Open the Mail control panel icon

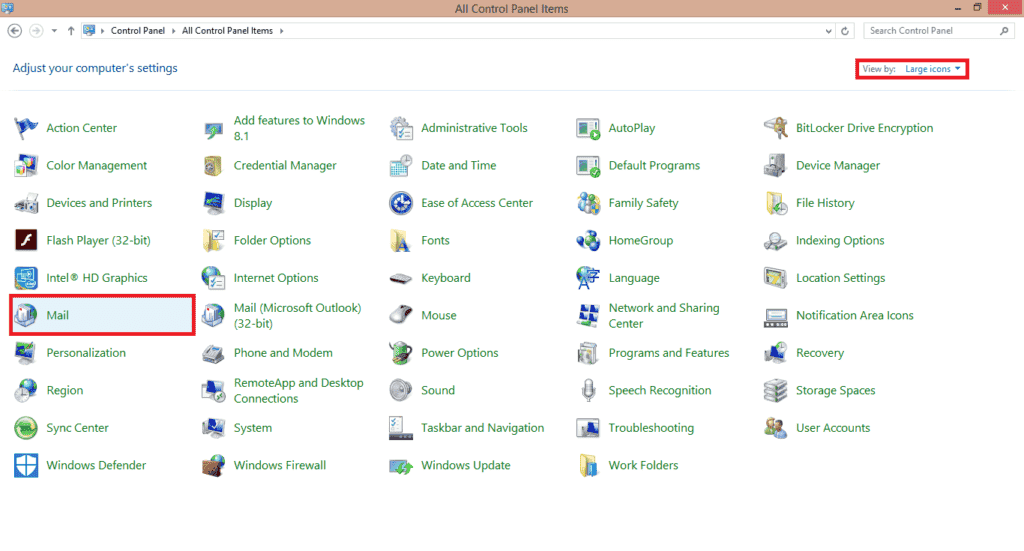coord(27,316)
